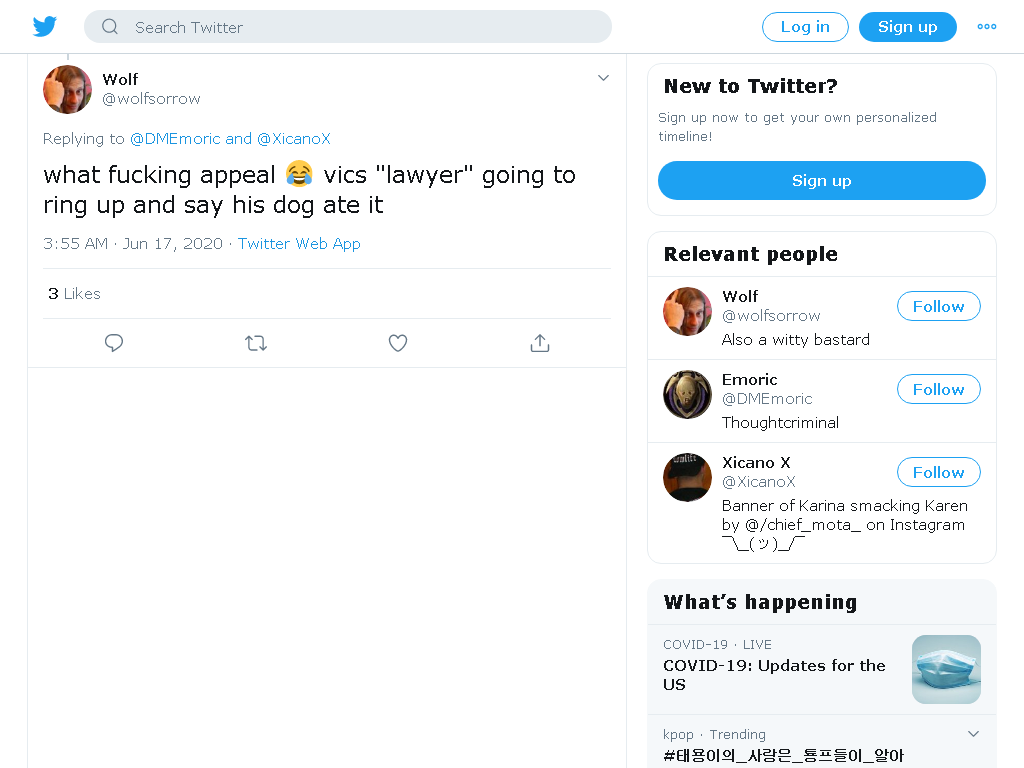The height and width of the screenshot is (768, 1024).
Task: Follow Xicano X in Relevant people
Action: pyautogui.click(x=938, y=472)
